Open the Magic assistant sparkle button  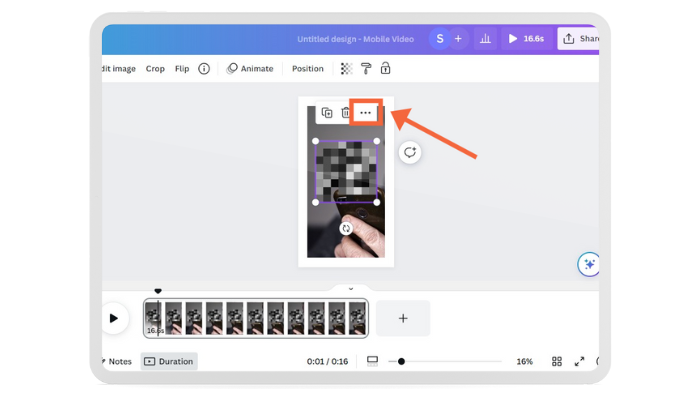click(589, 264)
